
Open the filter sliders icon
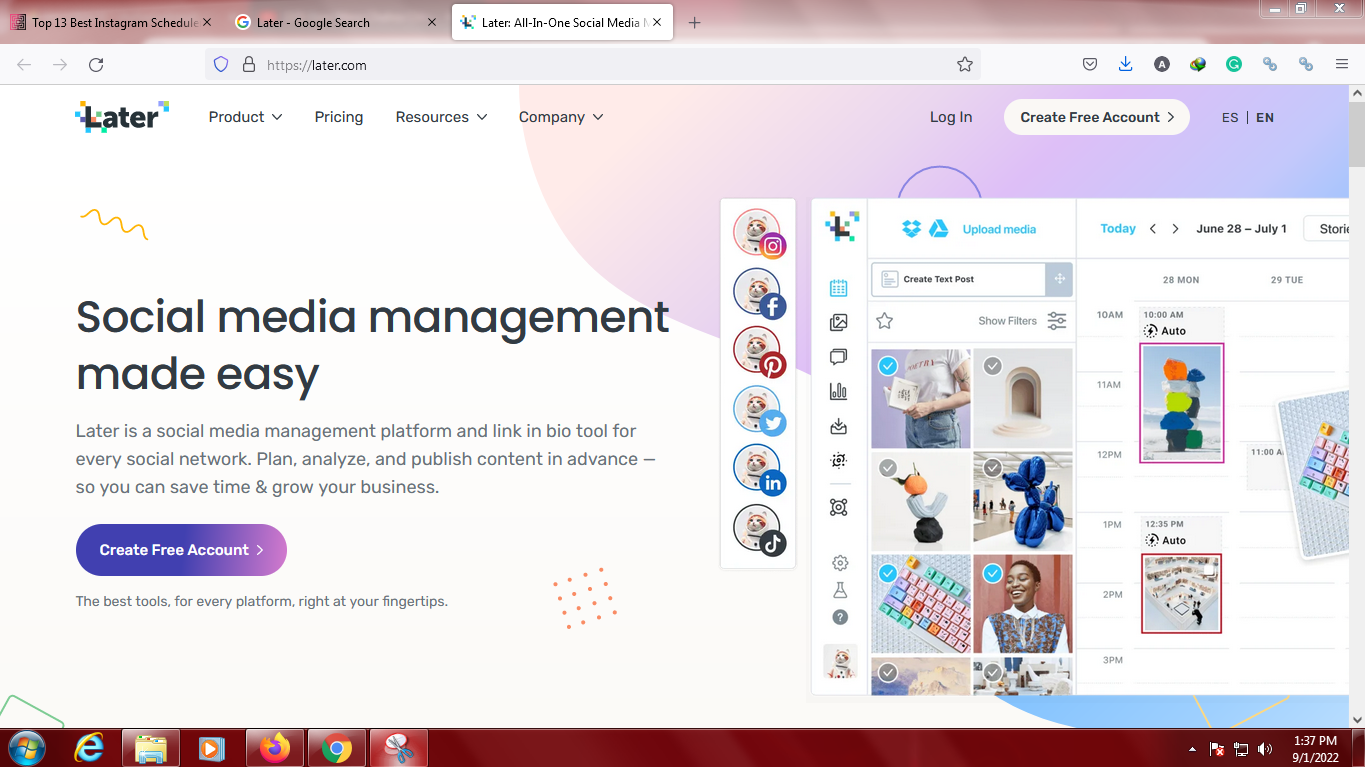coord(1056,321)
